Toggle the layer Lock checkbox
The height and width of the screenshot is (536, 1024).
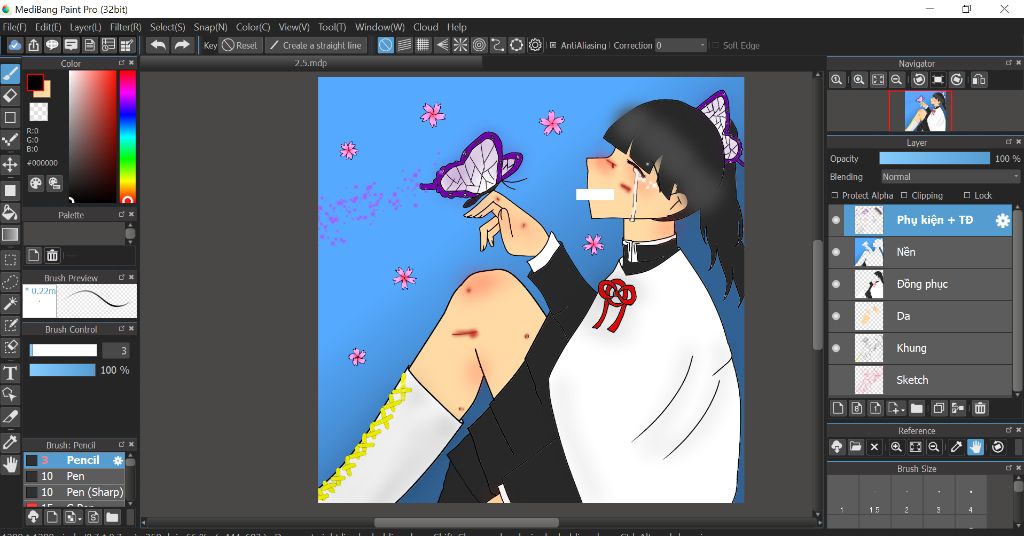[967, 195]
